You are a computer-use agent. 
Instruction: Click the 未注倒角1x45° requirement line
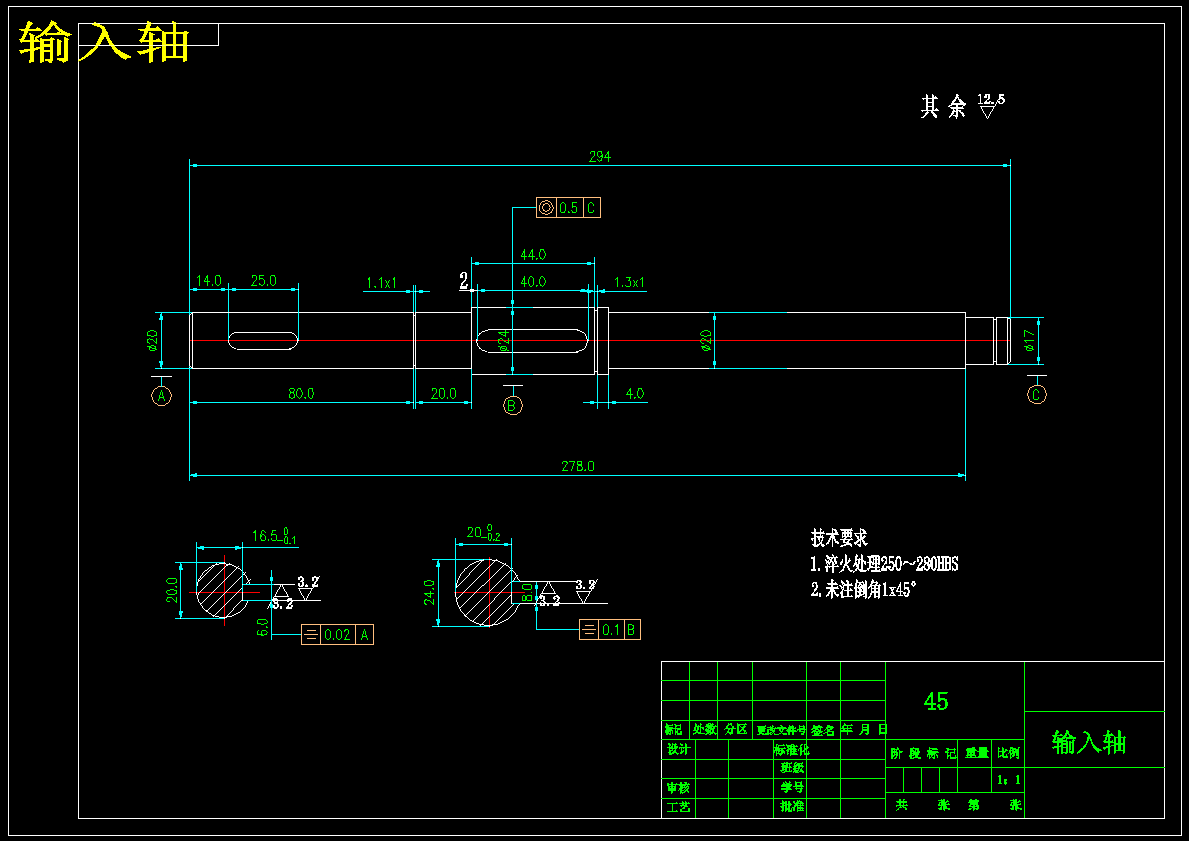[x=863, y=590]
